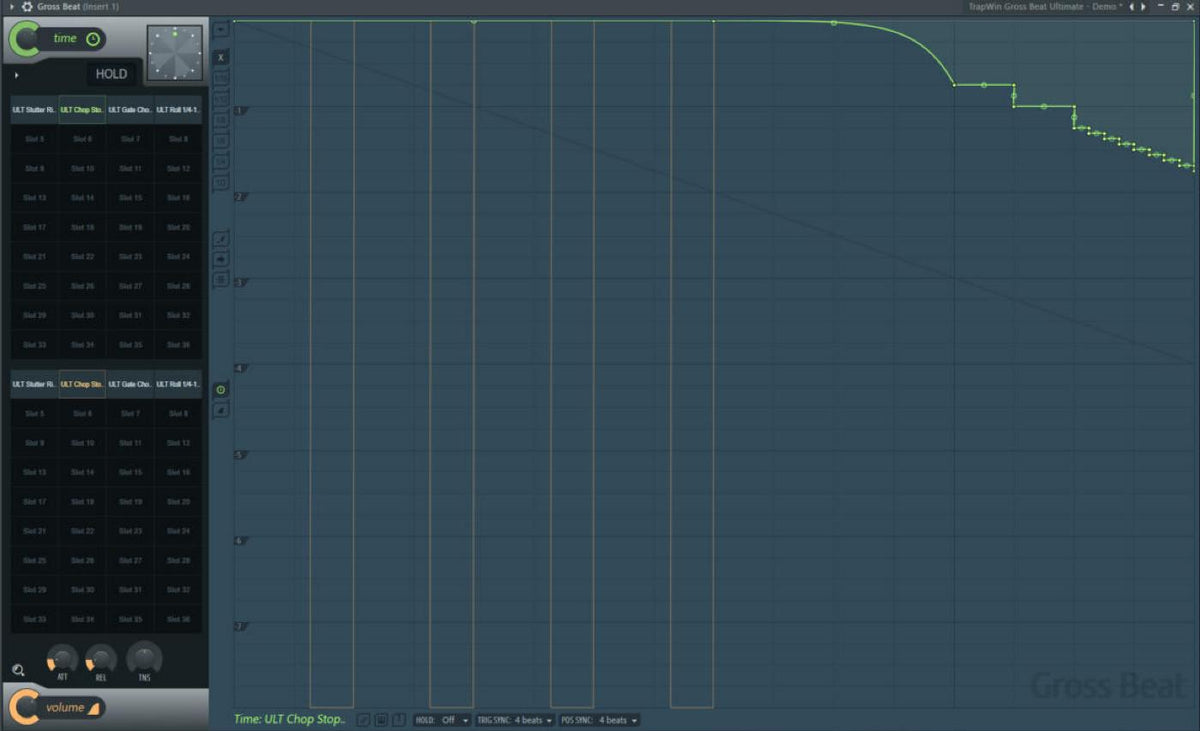Image resolution: width=1200 pixels, height=731 pixels.
Task: Click the scratching clock display
Action: [x=175, y=52]
